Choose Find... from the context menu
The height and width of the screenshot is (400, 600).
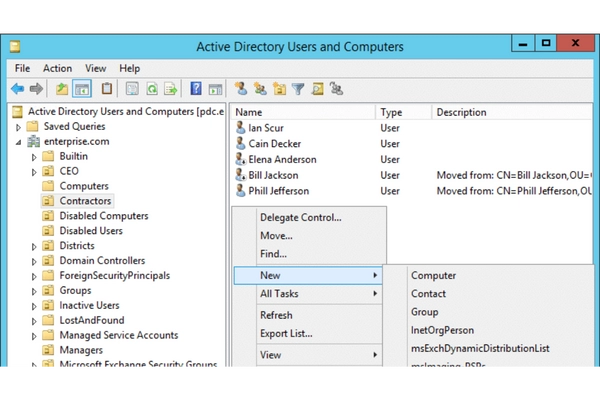(309, 254)
